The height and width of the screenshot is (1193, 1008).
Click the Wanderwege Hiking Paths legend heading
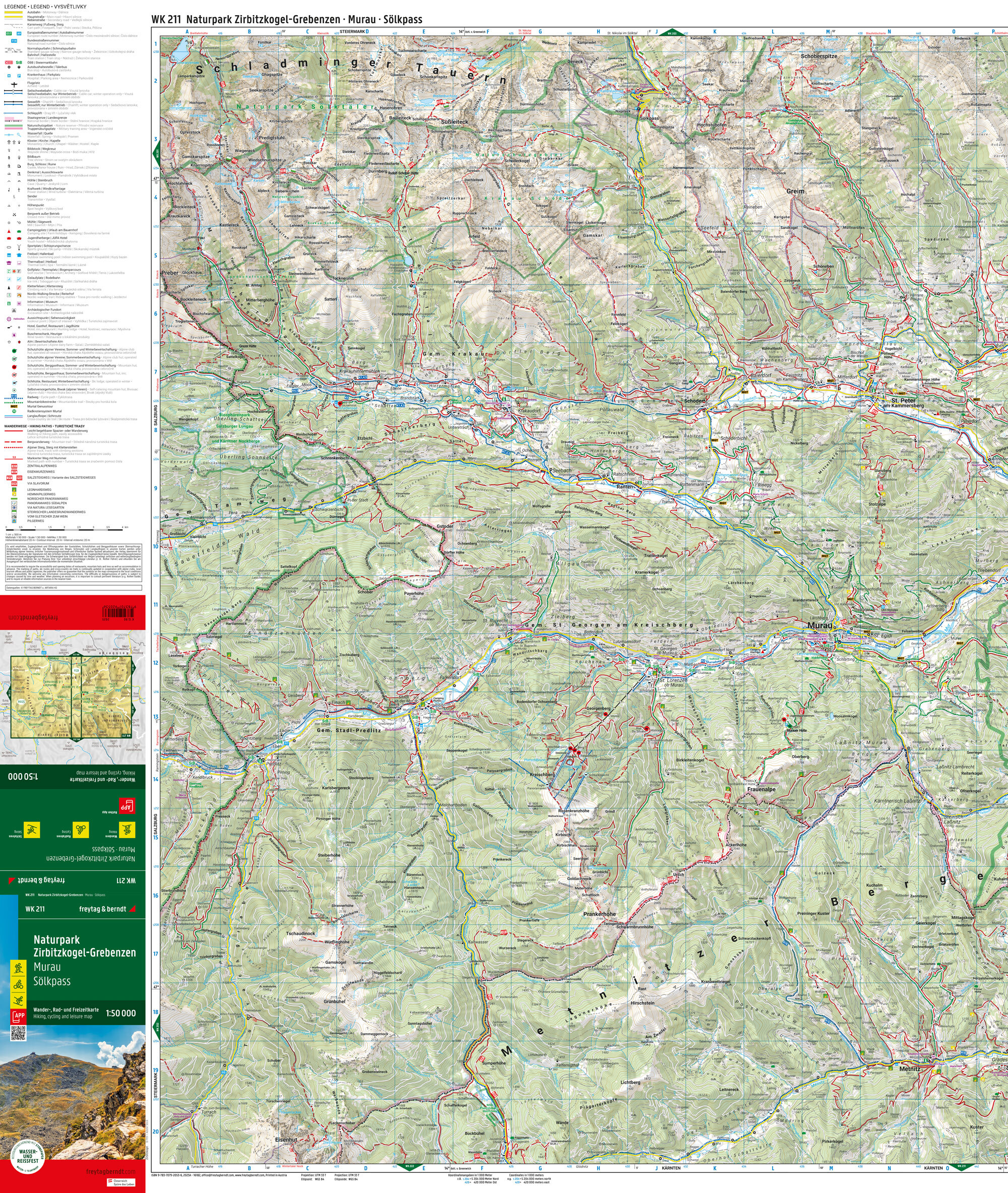pyautogui.click(x=44, y=426)
